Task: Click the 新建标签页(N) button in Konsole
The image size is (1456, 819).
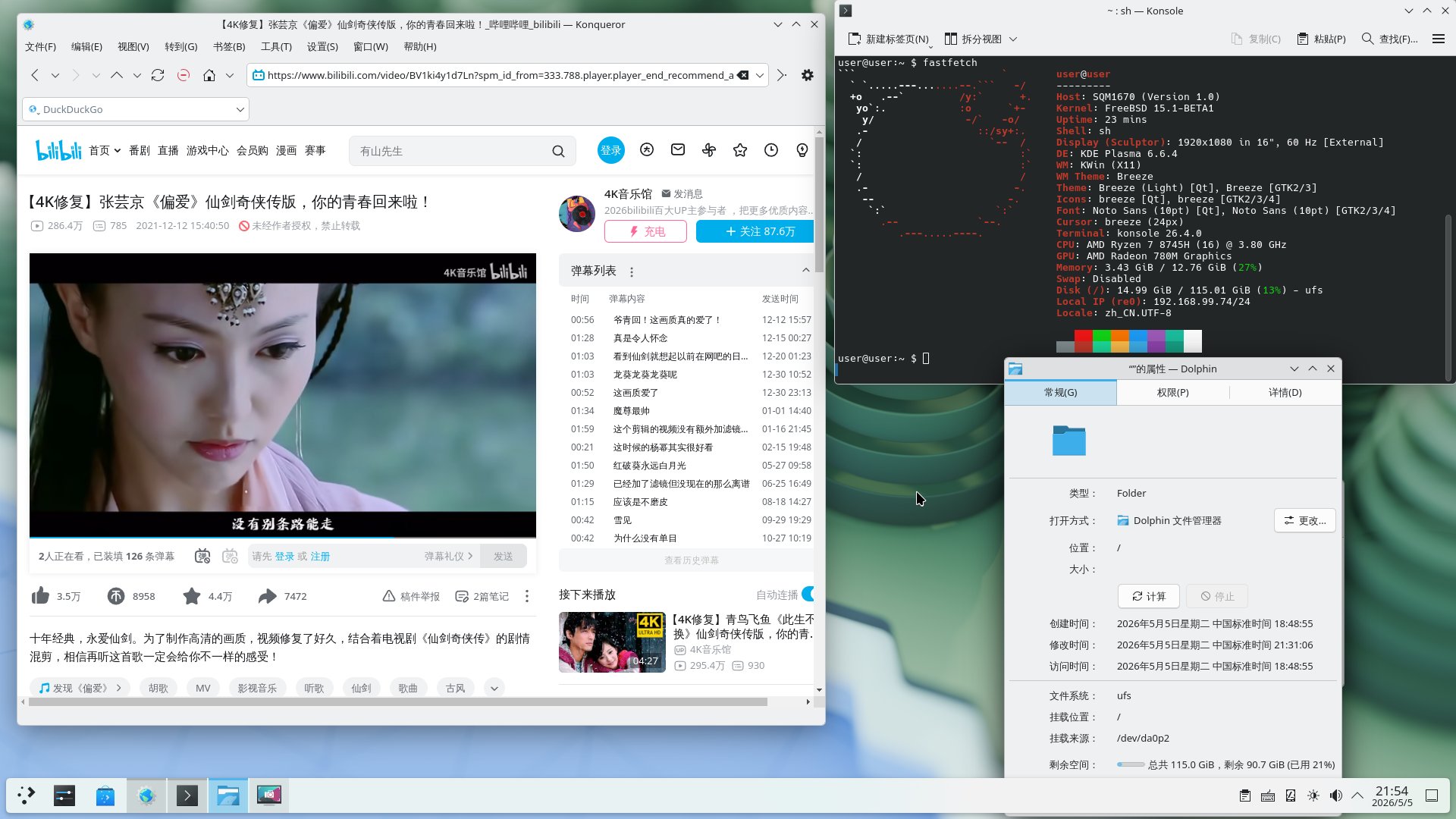Action: coord(888,39)
